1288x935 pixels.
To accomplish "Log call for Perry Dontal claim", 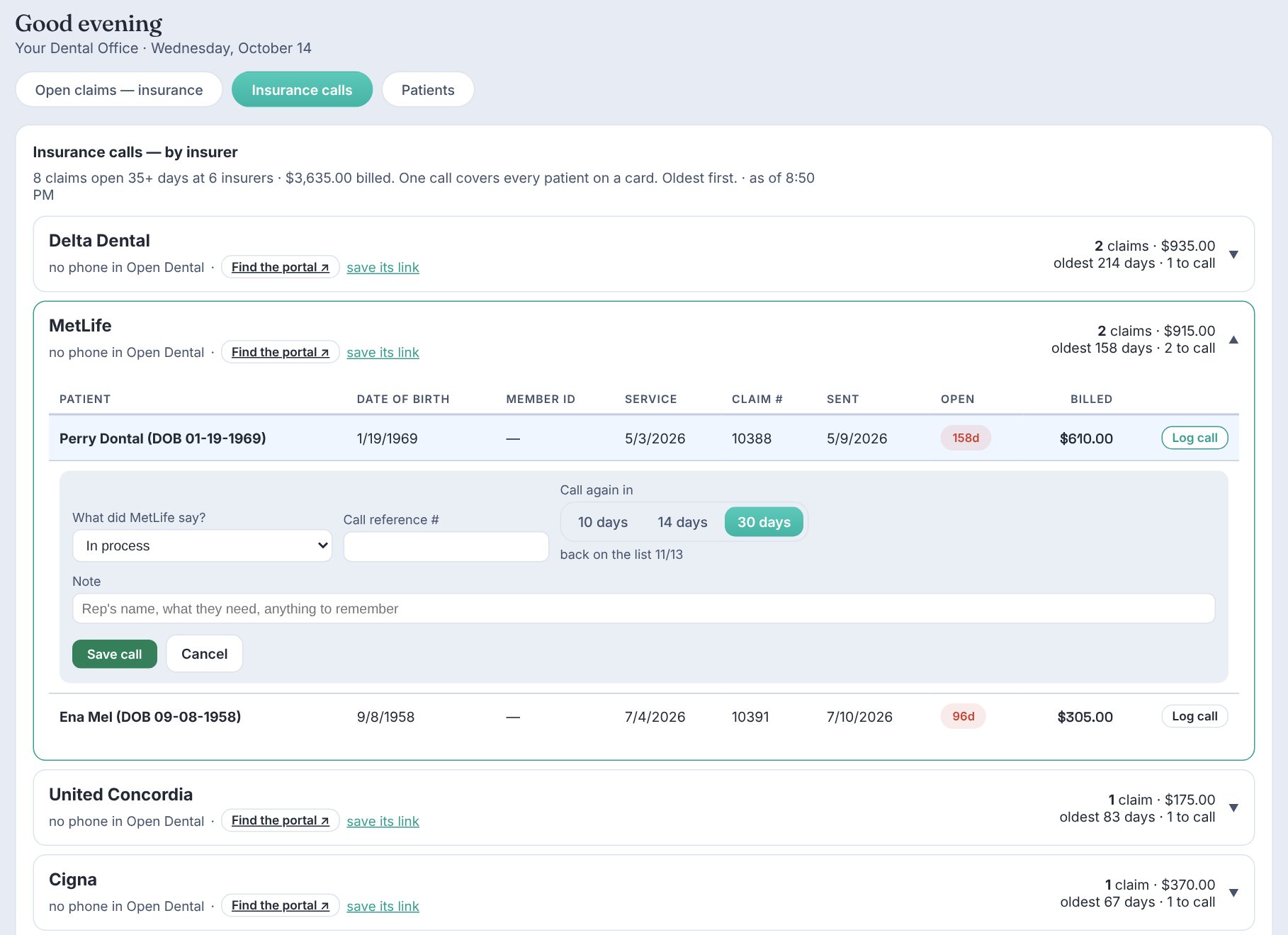I will pyautogui.click(x=1194, y=438).
